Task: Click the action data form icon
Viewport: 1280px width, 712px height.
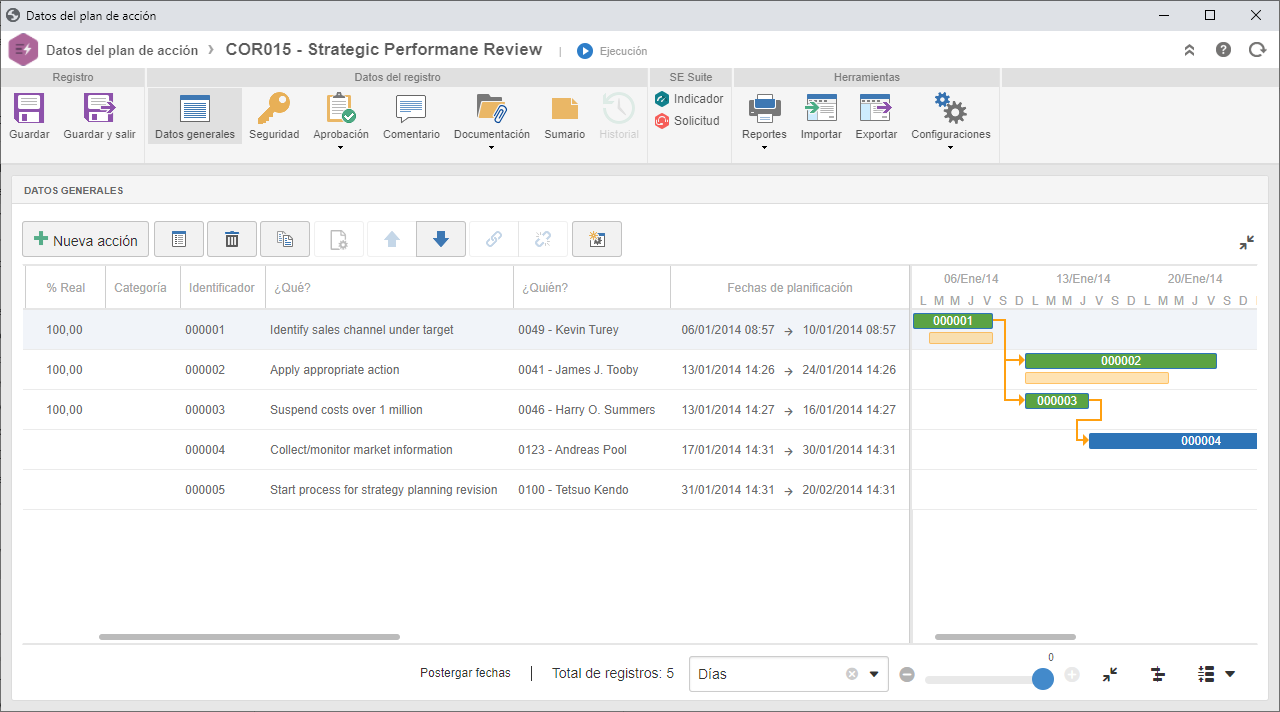Action: pos(179,239)
